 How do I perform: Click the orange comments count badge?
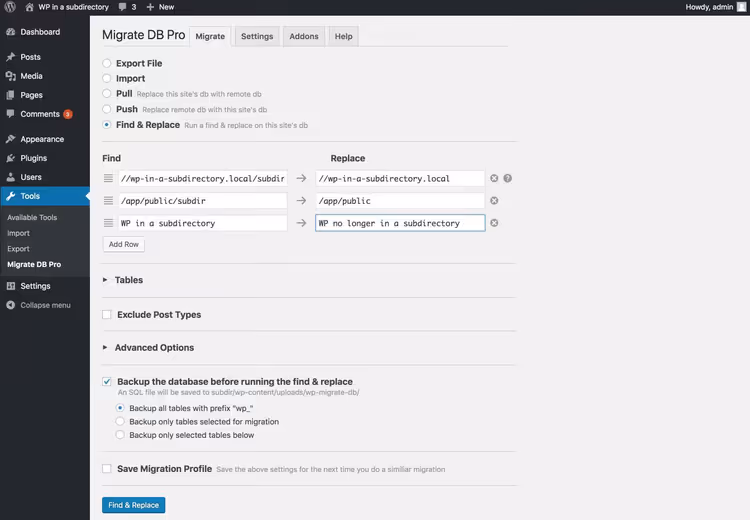click(68, 114)
